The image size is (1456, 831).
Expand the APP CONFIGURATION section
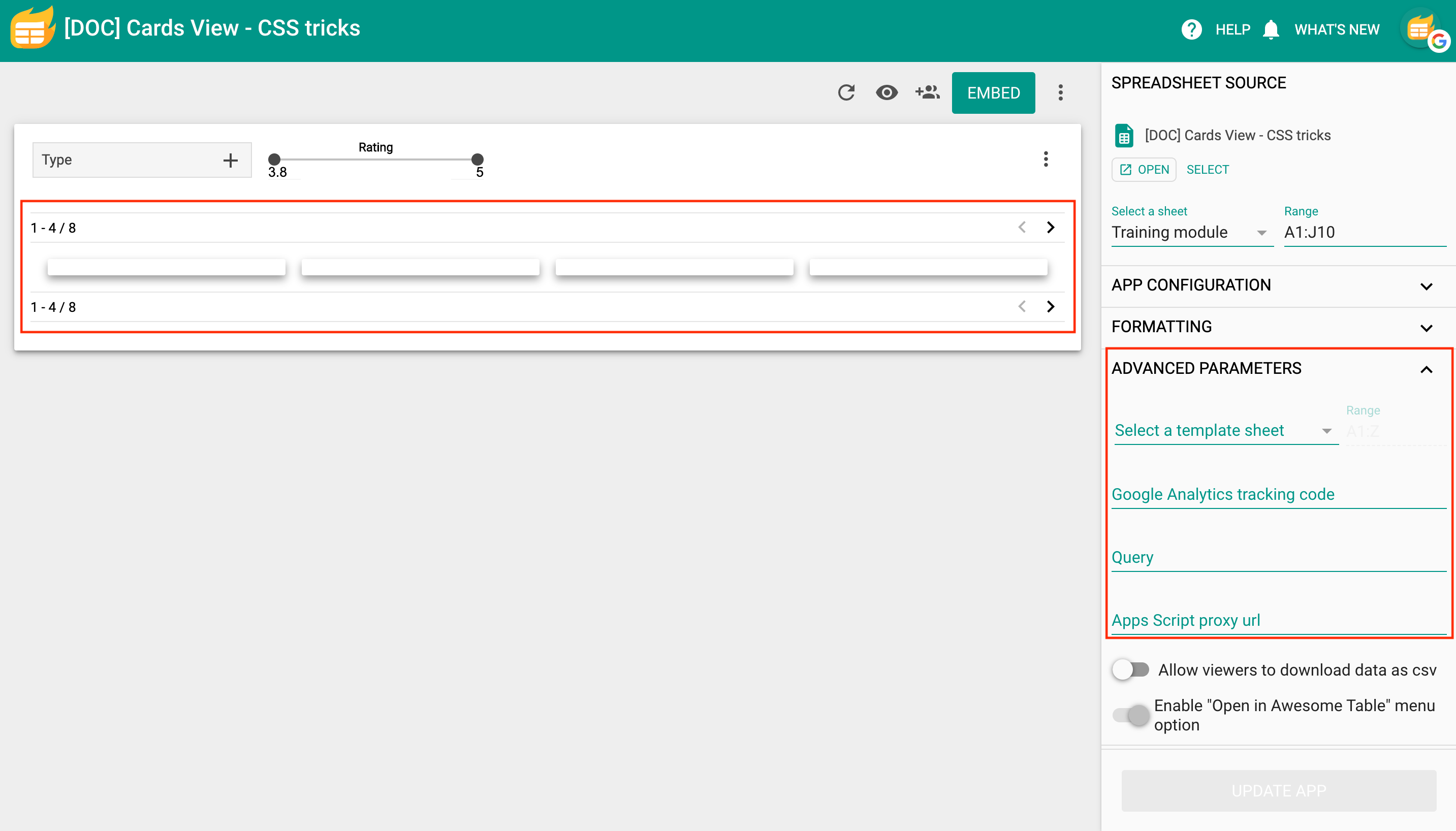click(1279, 285)
